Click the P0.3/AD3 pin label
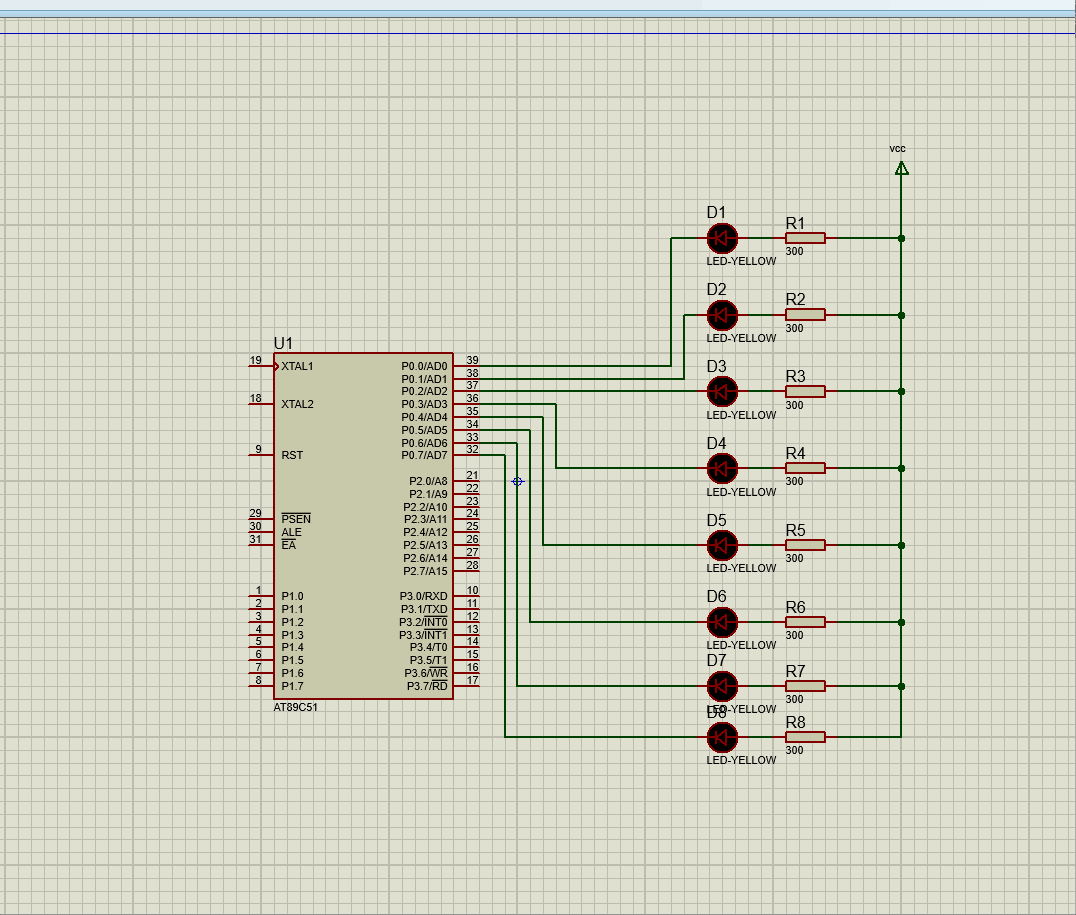This screenshot has width=1076, height=915. coord(424,404)
